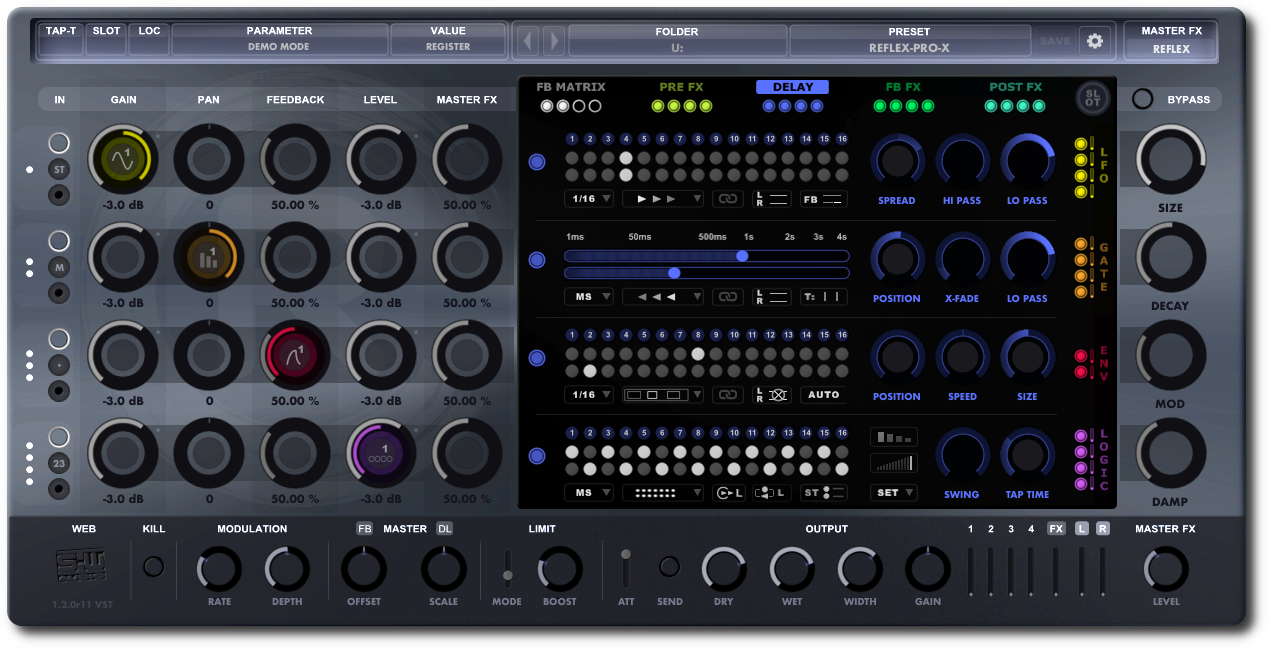Click the descending bars pattern icon above SET
Image resolution: width=1269 pixels, height=649 pixels.
coord(894,438)
